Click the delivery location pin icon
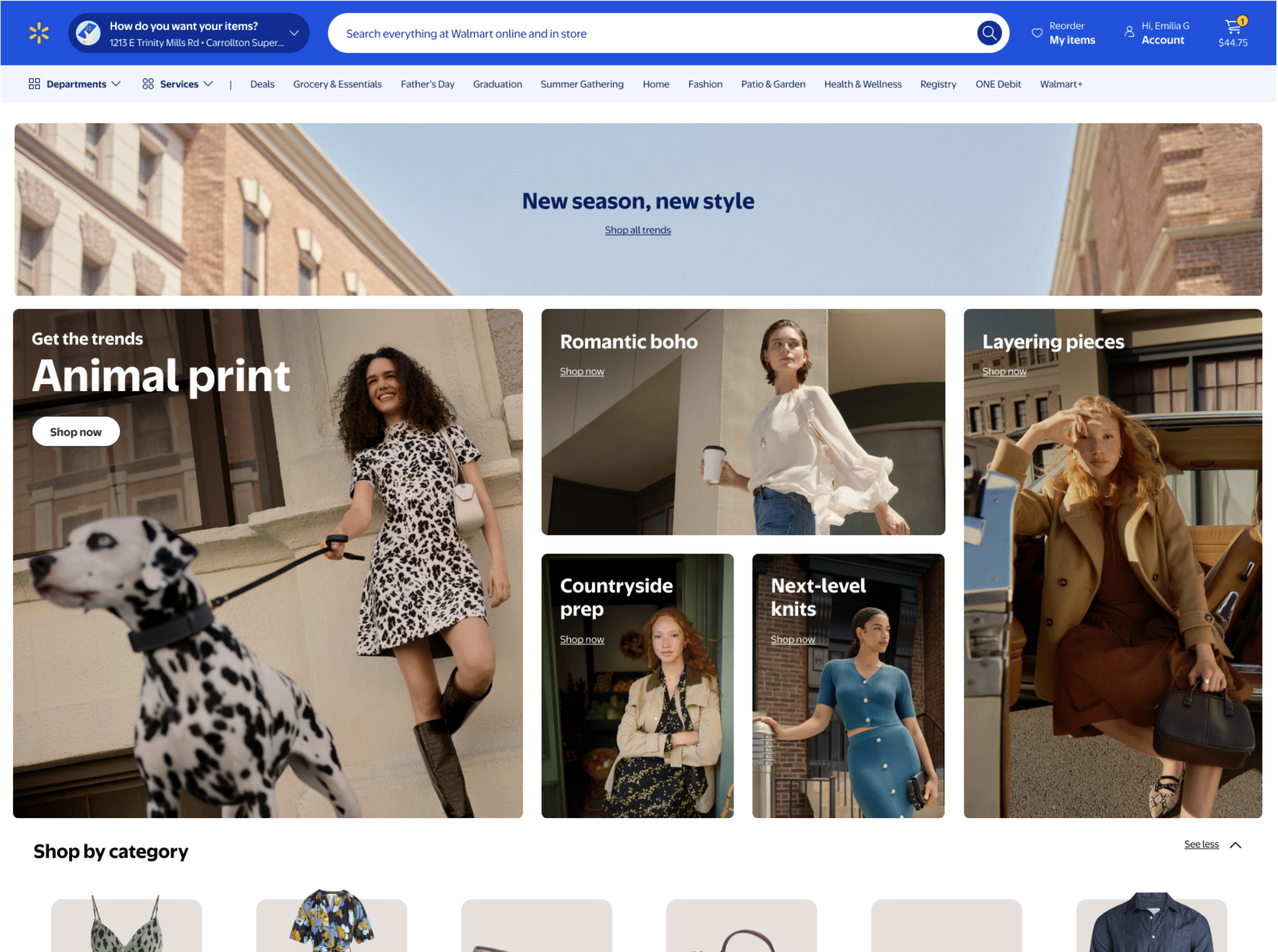The image size is (1278, 952). (89, 33)
